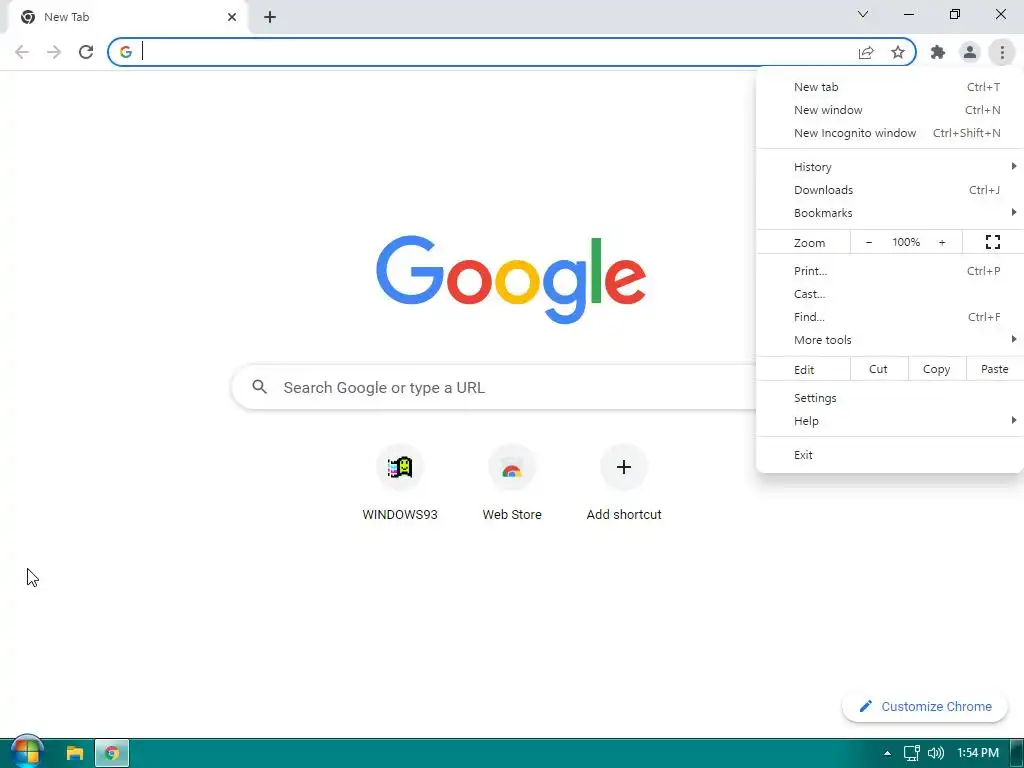The width and height of the screenshot is (1024, 768).
Task: Bookmark this tab with the star icon
Action: pos(898,52)
